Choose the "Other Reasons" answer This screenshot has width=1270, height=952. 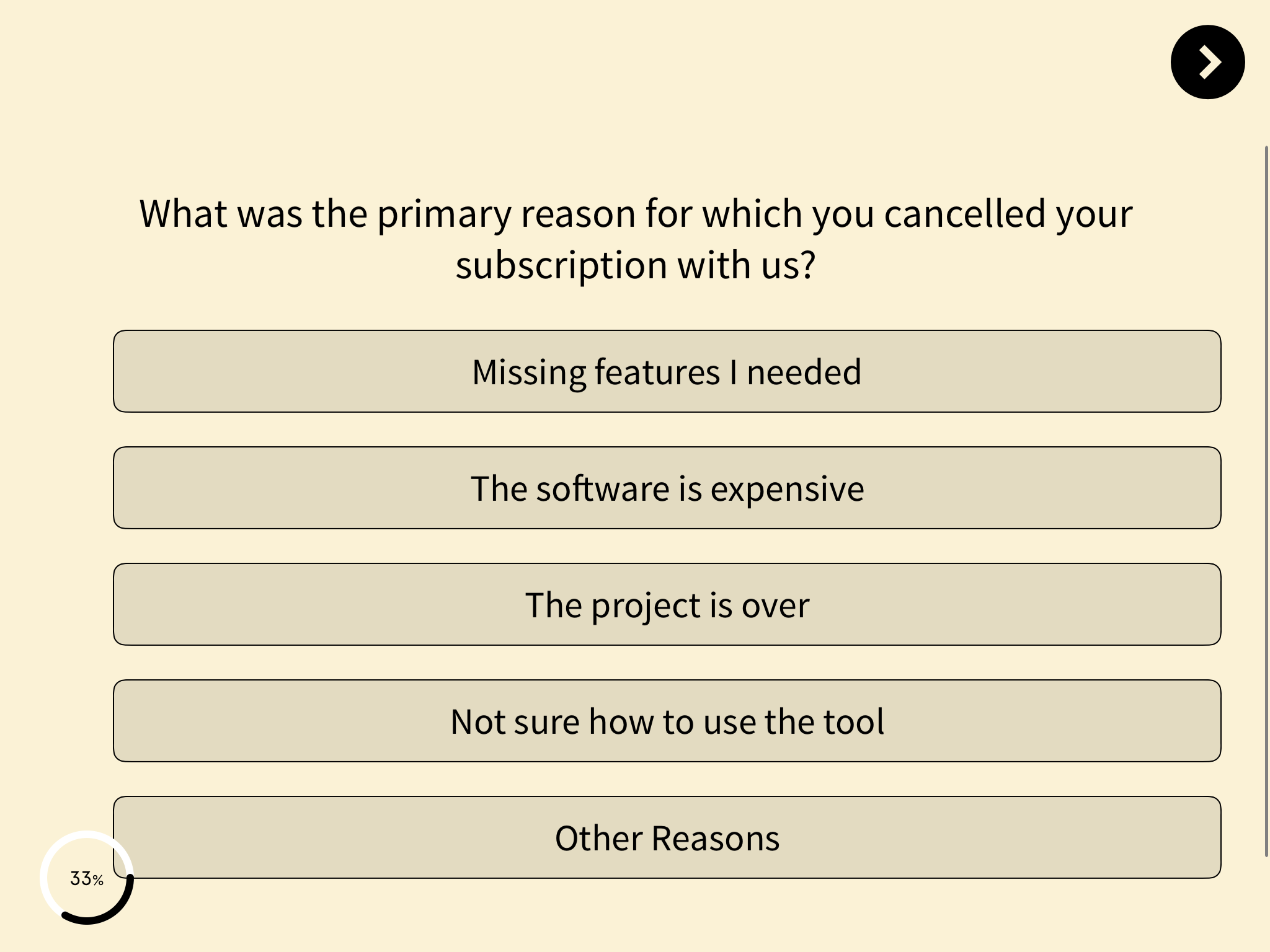[x=667, y=837]
